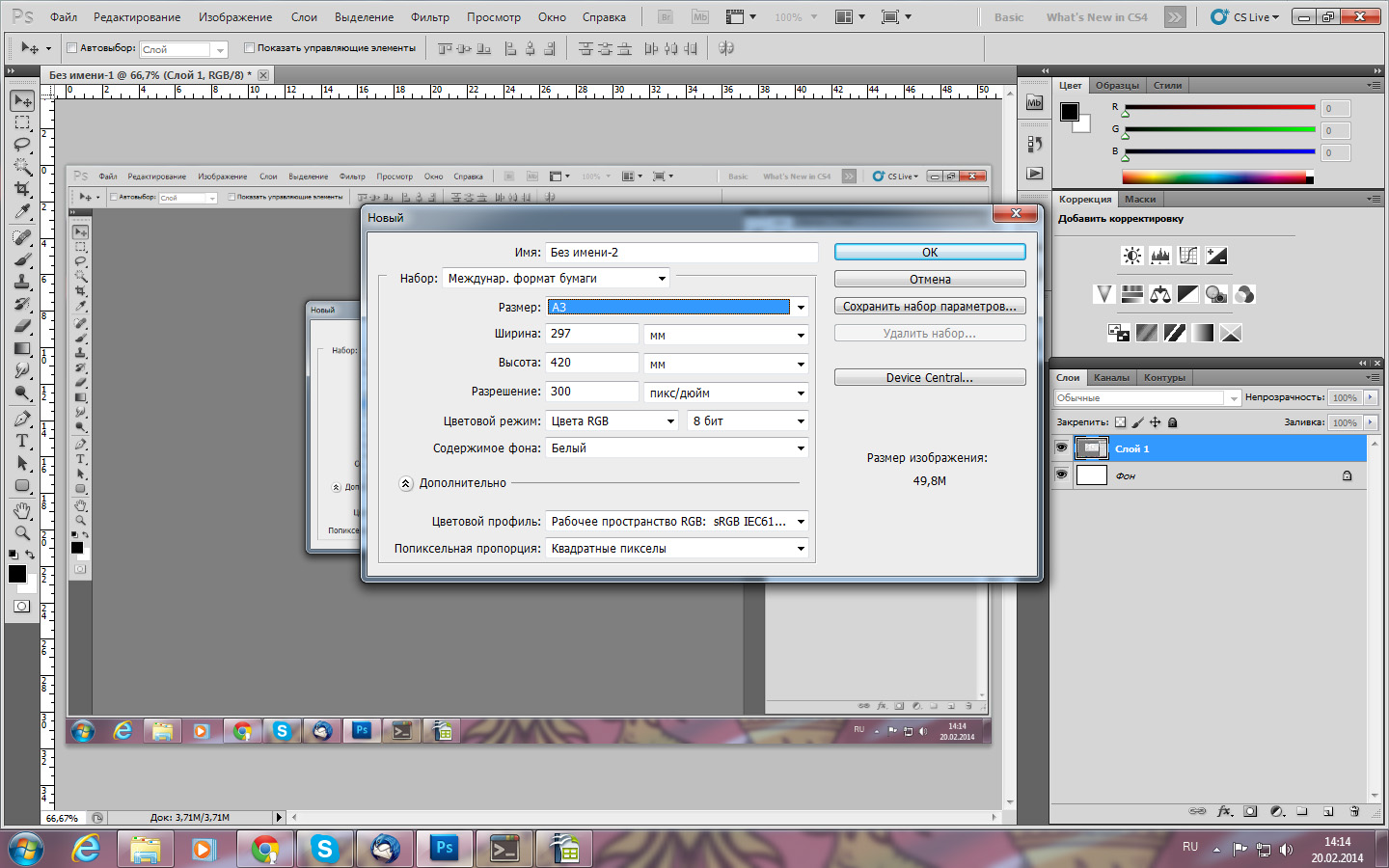
Task: Open the Изображение menu
Action: pyautogui.click(x=235, y=17)
